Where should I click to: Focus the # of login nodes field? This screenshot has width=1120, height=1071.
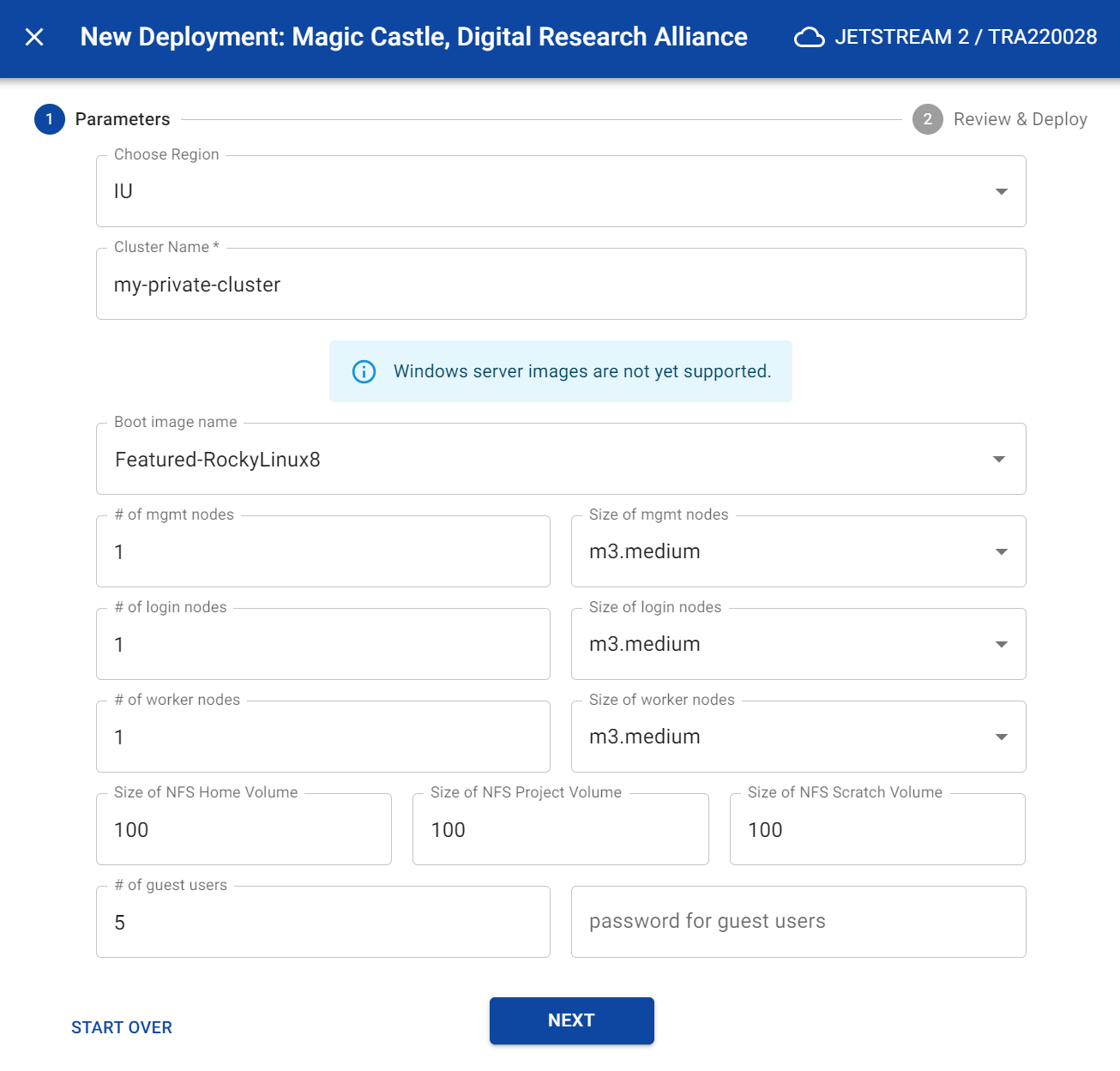tap(322, 644)
